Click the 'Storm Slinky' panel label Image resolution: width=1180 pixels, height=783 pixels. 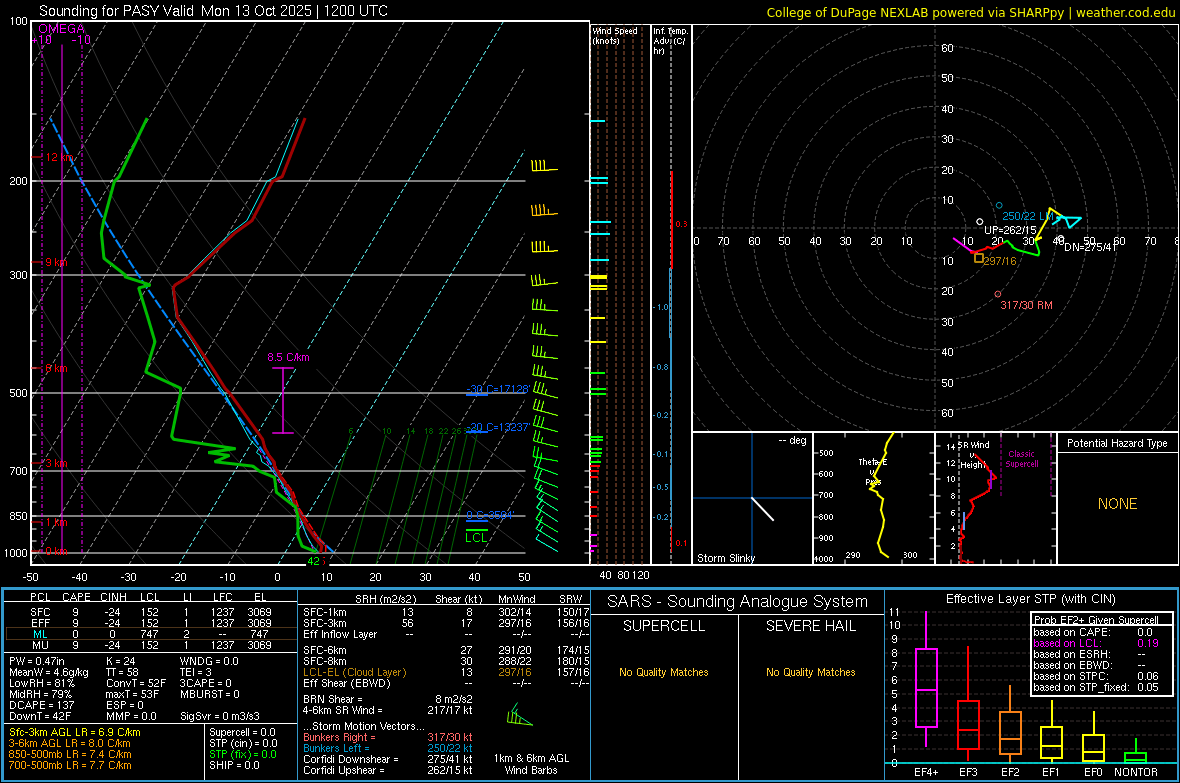pos(726,558)
